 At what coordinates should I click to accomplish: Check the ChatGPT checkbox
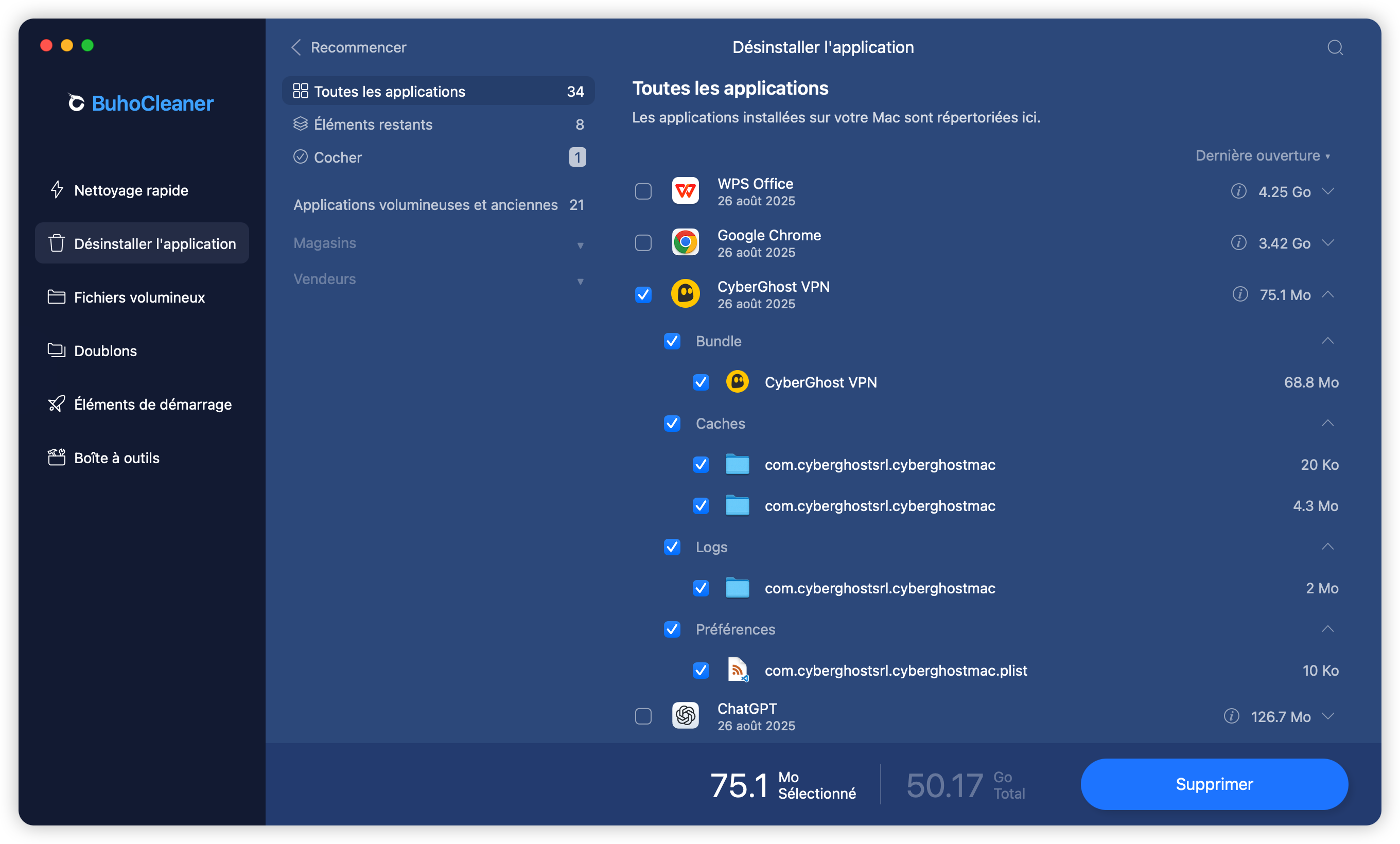coord(643,716)
